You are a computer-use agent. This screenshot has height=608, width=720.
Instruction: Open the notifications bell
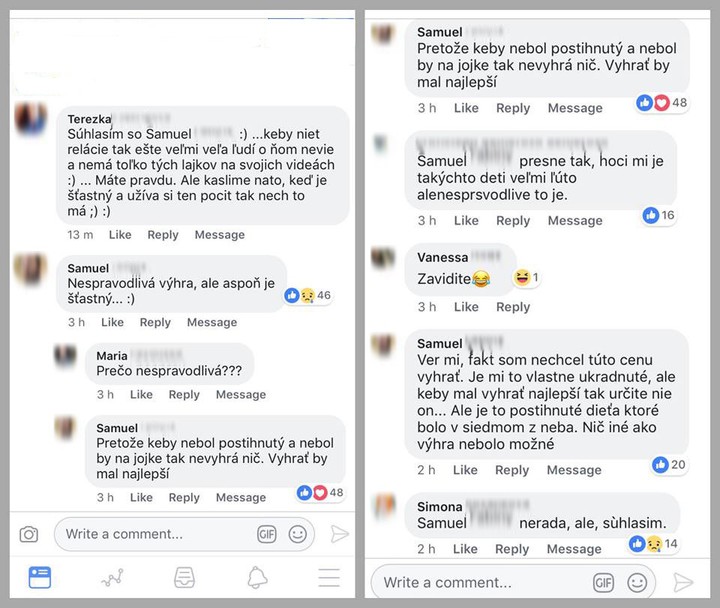coord(257,577)
